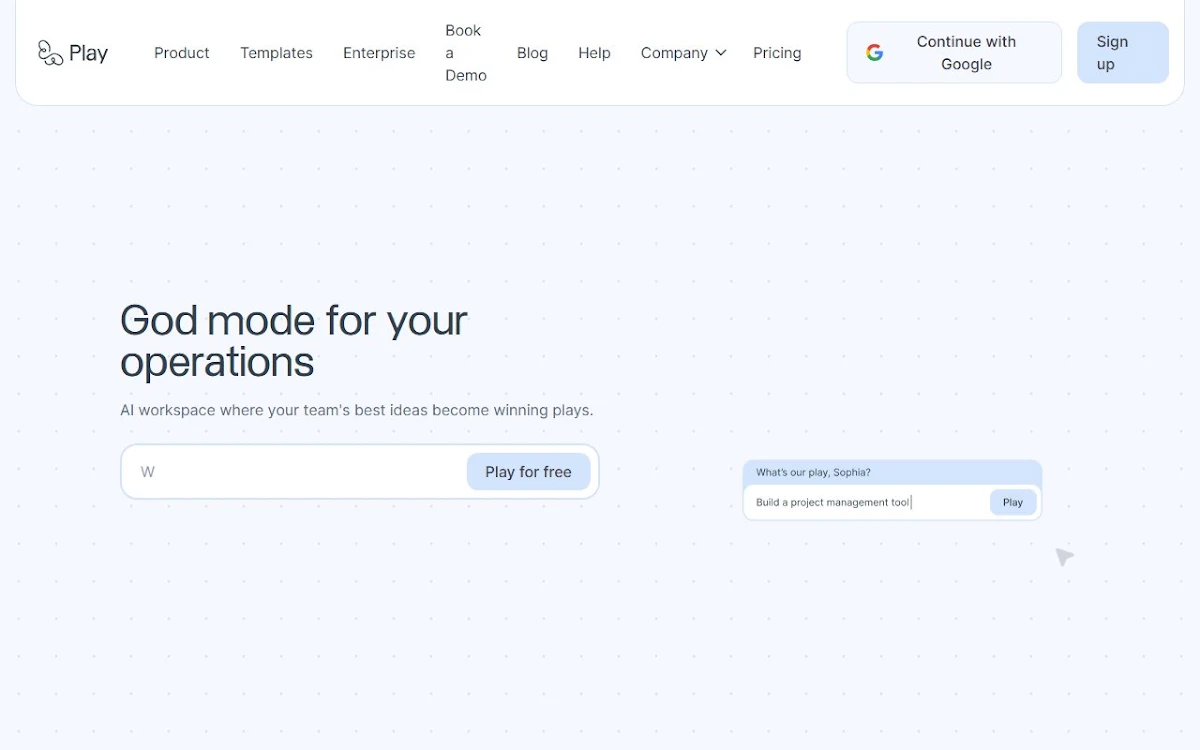This screenshot has width=1200, height=750.
Task: Continue with Google sign-in button
Action: pyautogui.click(x=954, y=53)
